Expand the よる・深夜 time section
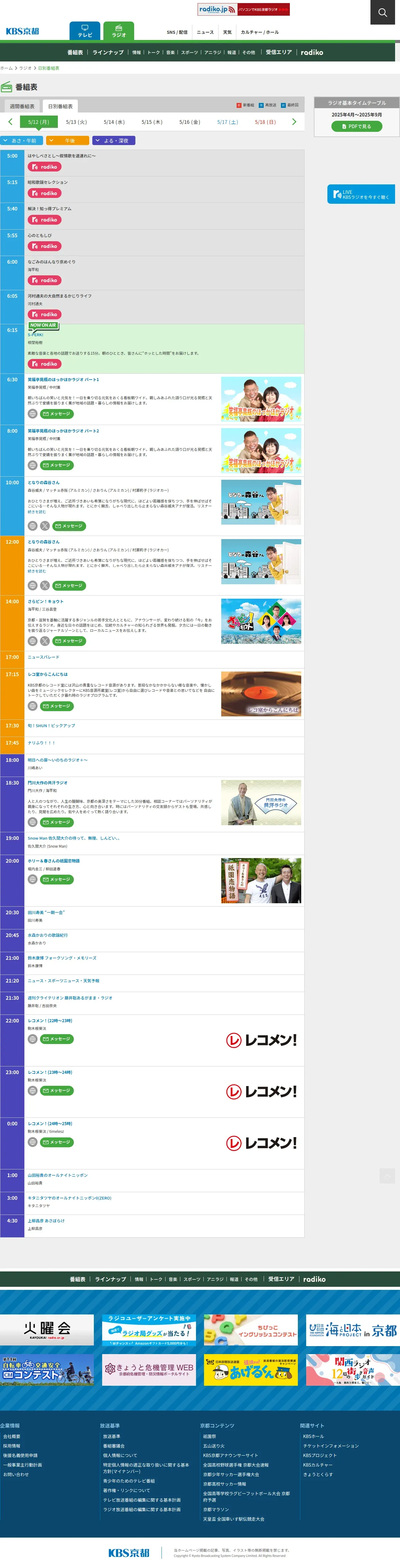Screen dimensions: 400x1568 114,141
